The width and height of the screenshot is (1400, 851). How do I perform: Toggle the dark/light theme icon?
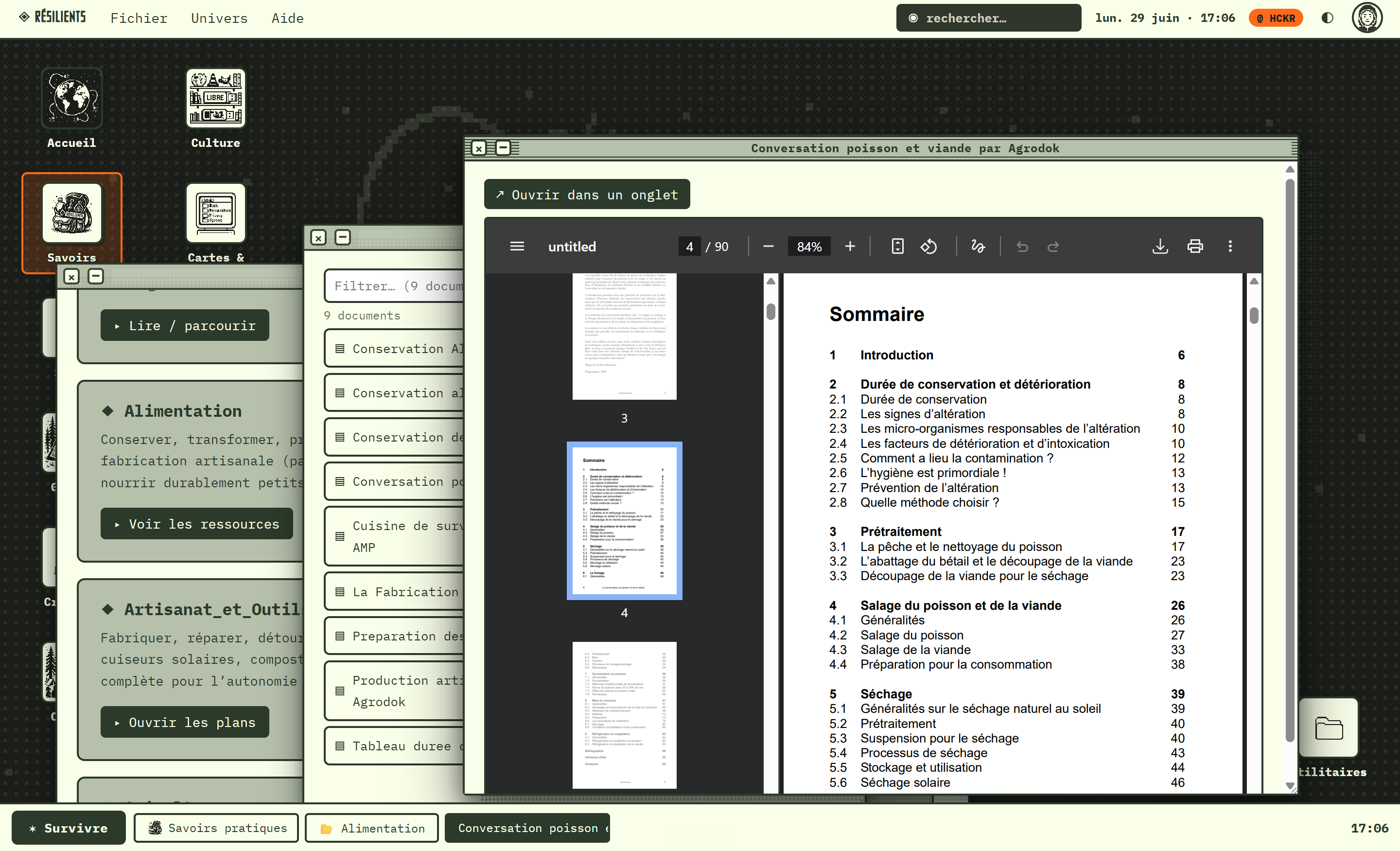point(1327,18)
